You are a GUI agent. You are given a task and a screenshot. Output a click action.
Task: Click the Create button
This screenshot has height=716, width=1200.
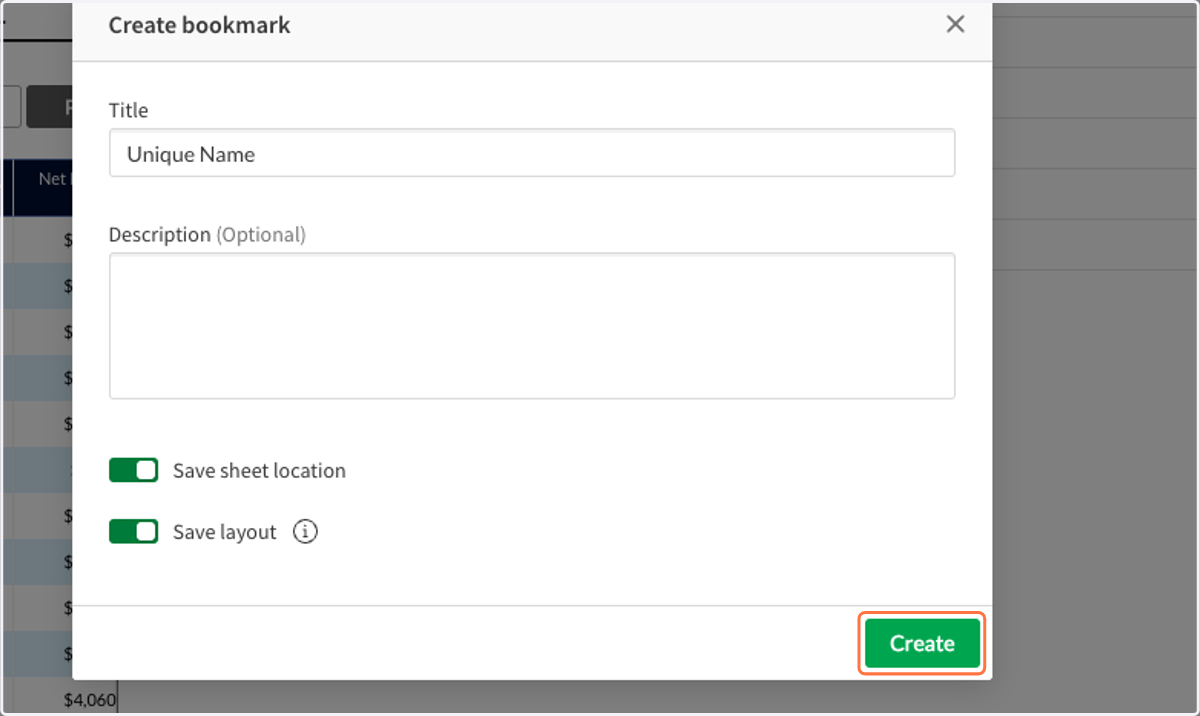922,643
